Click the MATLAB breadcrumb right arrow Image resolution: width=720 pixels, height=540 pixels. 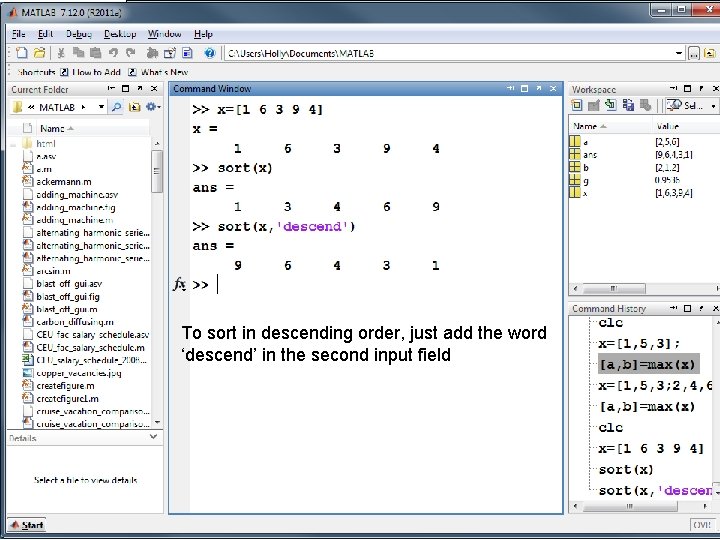pos(84,107)
